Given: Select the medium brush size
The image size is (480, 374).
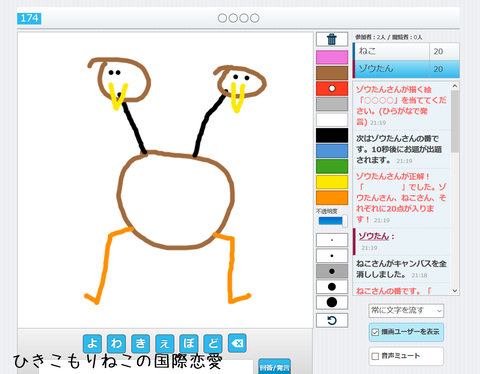Looking at the screenshot, I should [x=332, y=271].
